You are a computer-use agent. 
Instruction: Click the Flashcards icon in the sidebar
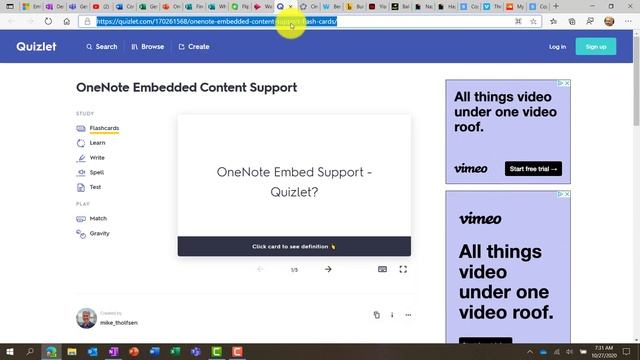[x=81, y=129]
